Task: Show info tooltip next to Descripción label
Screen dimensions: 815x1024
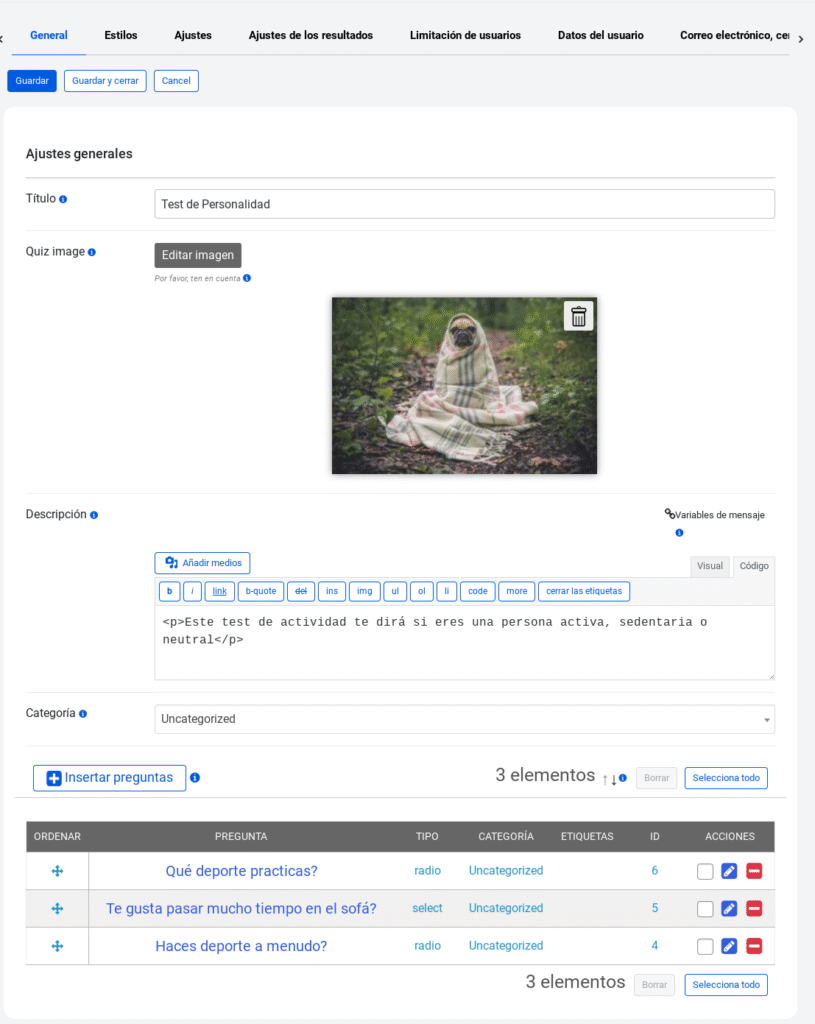Action: (94, 515)
